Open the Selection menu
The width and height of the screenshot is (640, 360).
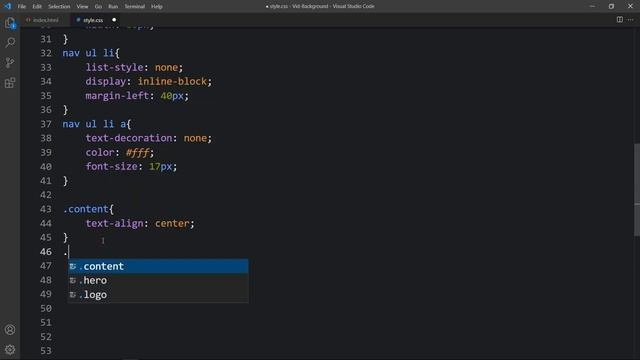pos(59,7)
